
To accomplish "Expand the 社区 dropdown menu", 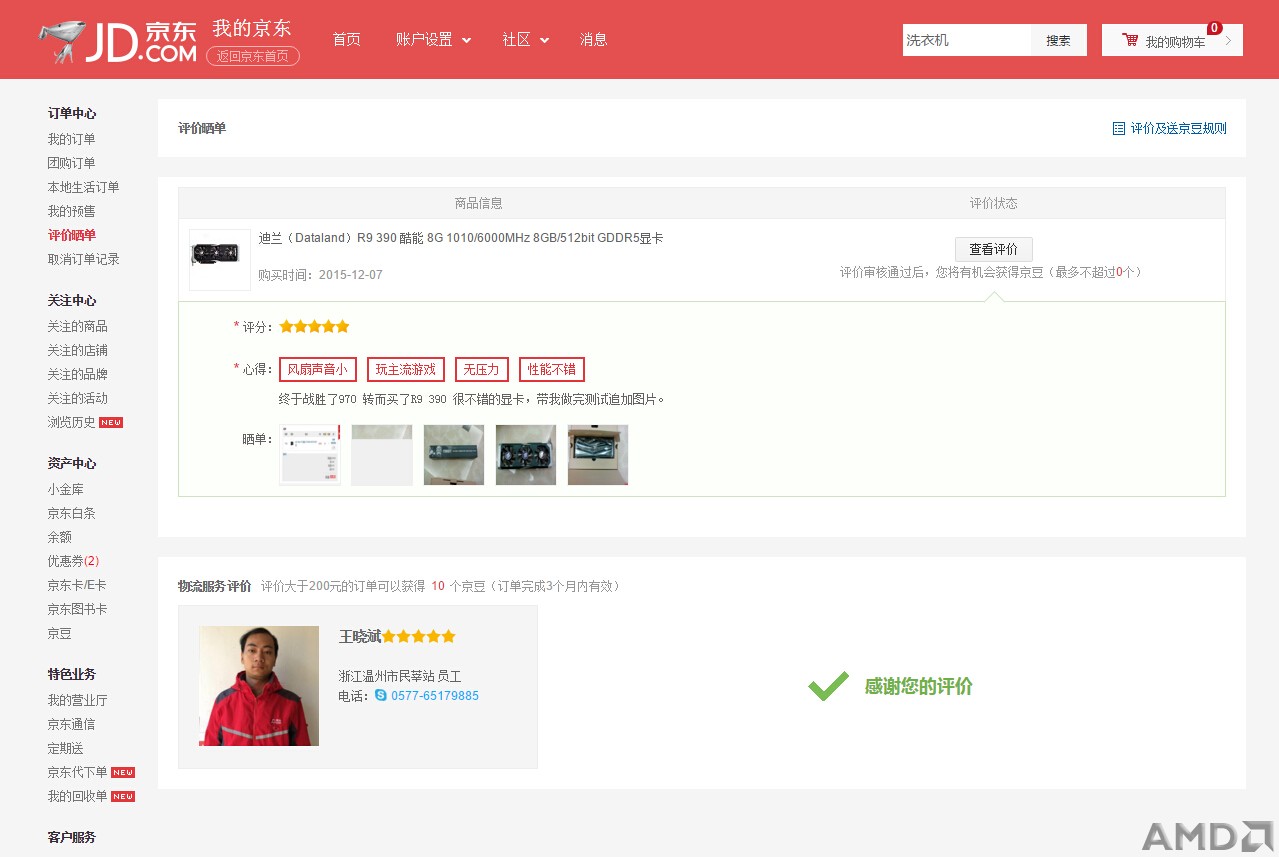I will point(526,40).
